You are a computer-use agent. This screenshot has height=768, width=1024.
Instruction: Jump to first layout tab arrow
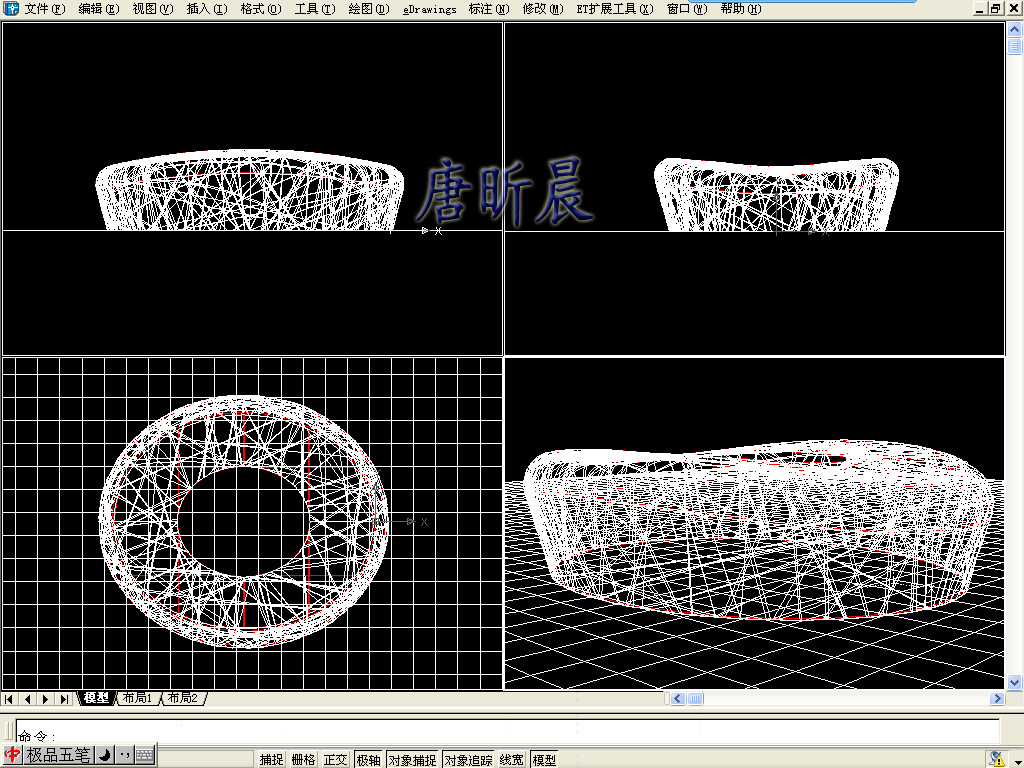[x=9, y=699]
